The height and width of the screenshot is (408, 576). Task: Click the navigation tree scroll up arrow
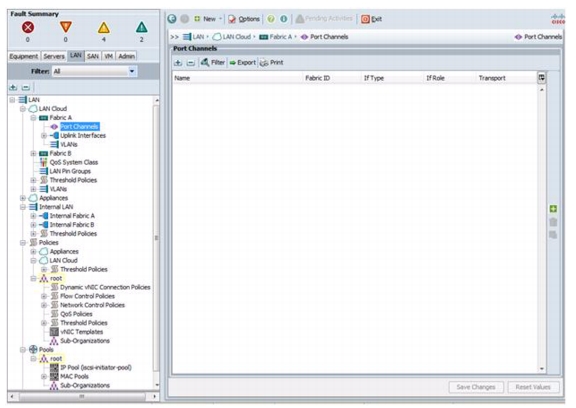tap(157, 100)
